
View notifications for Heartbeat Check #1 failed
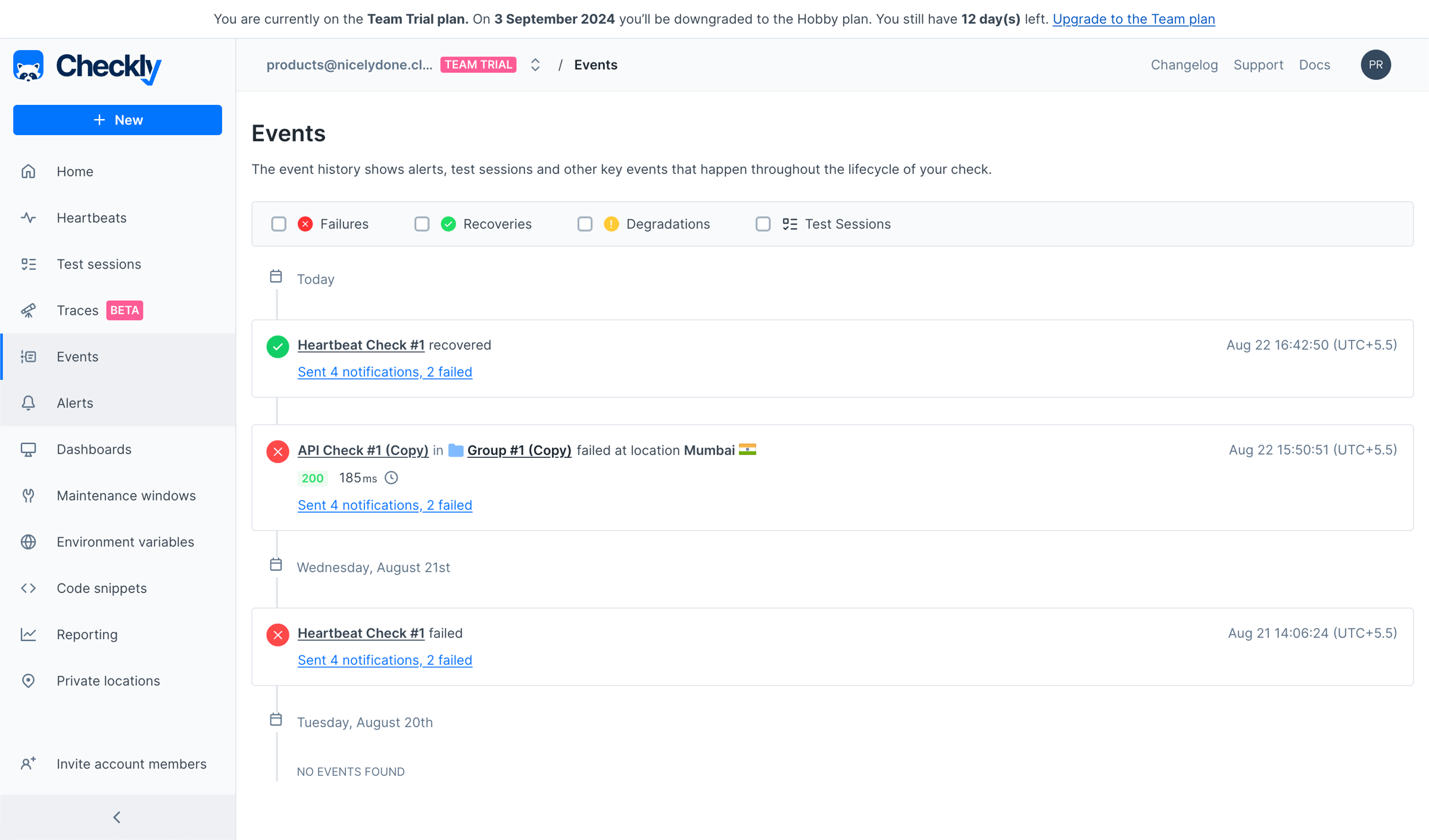point(385,660)
